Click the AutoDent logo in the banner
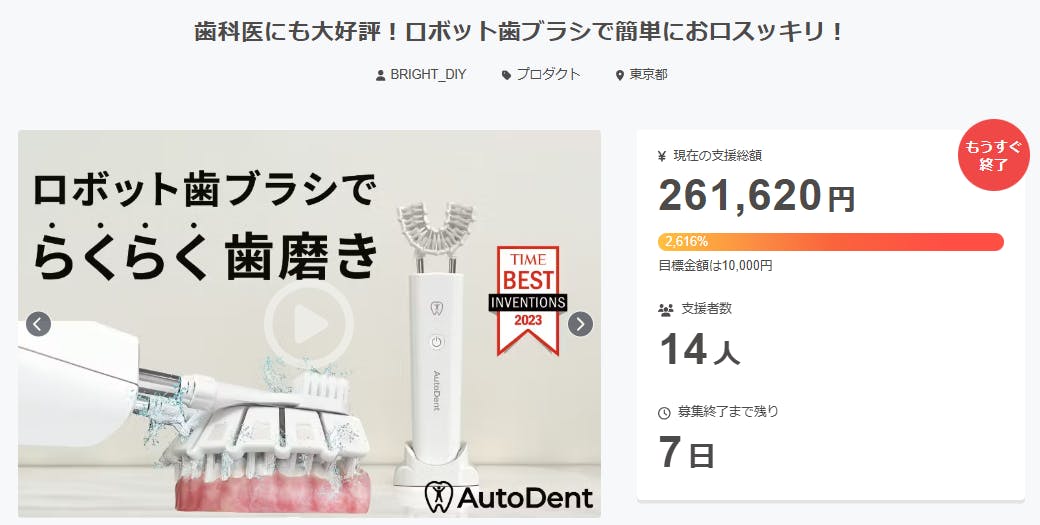This screenshot has width=1040, height=525. [508, 496]
